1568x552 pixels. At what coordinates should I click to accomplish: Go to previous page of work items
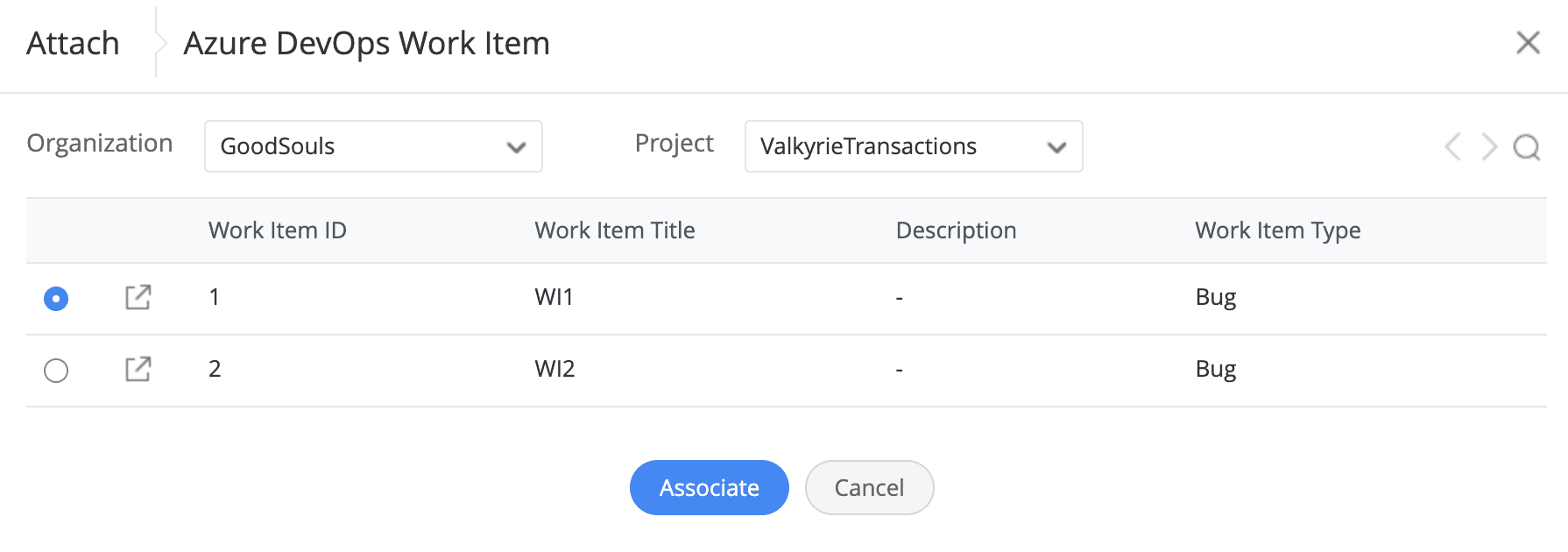1452,147
